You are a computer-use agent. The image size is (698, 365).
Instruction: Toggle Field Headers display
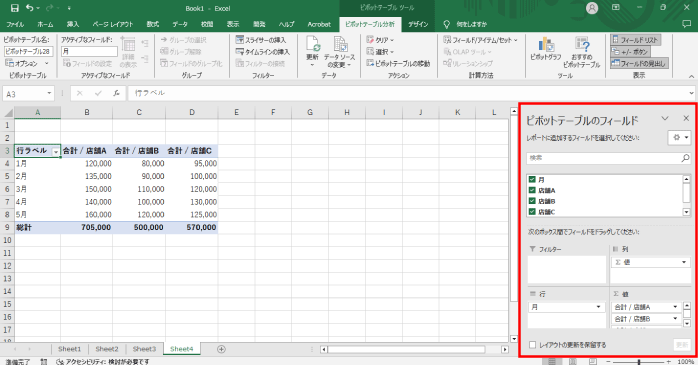639,64
